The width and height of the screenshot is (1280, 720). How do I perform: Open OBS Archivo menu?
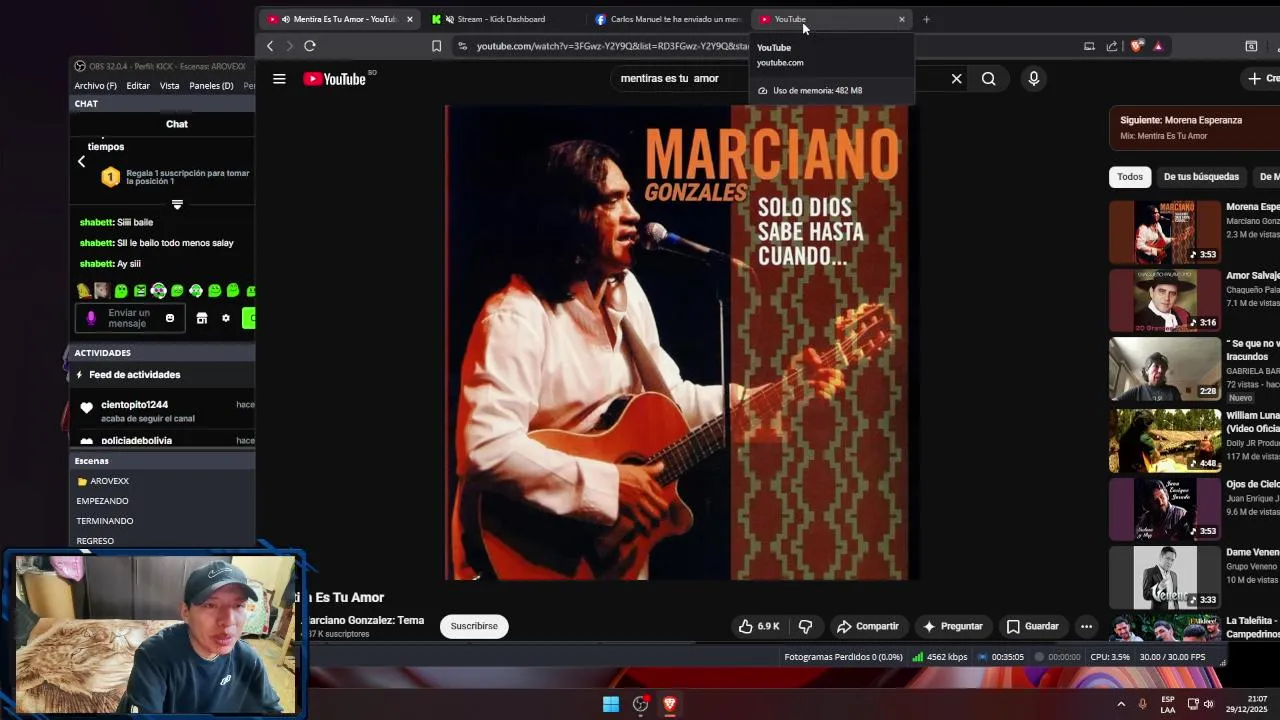click(x=95, y=86)
